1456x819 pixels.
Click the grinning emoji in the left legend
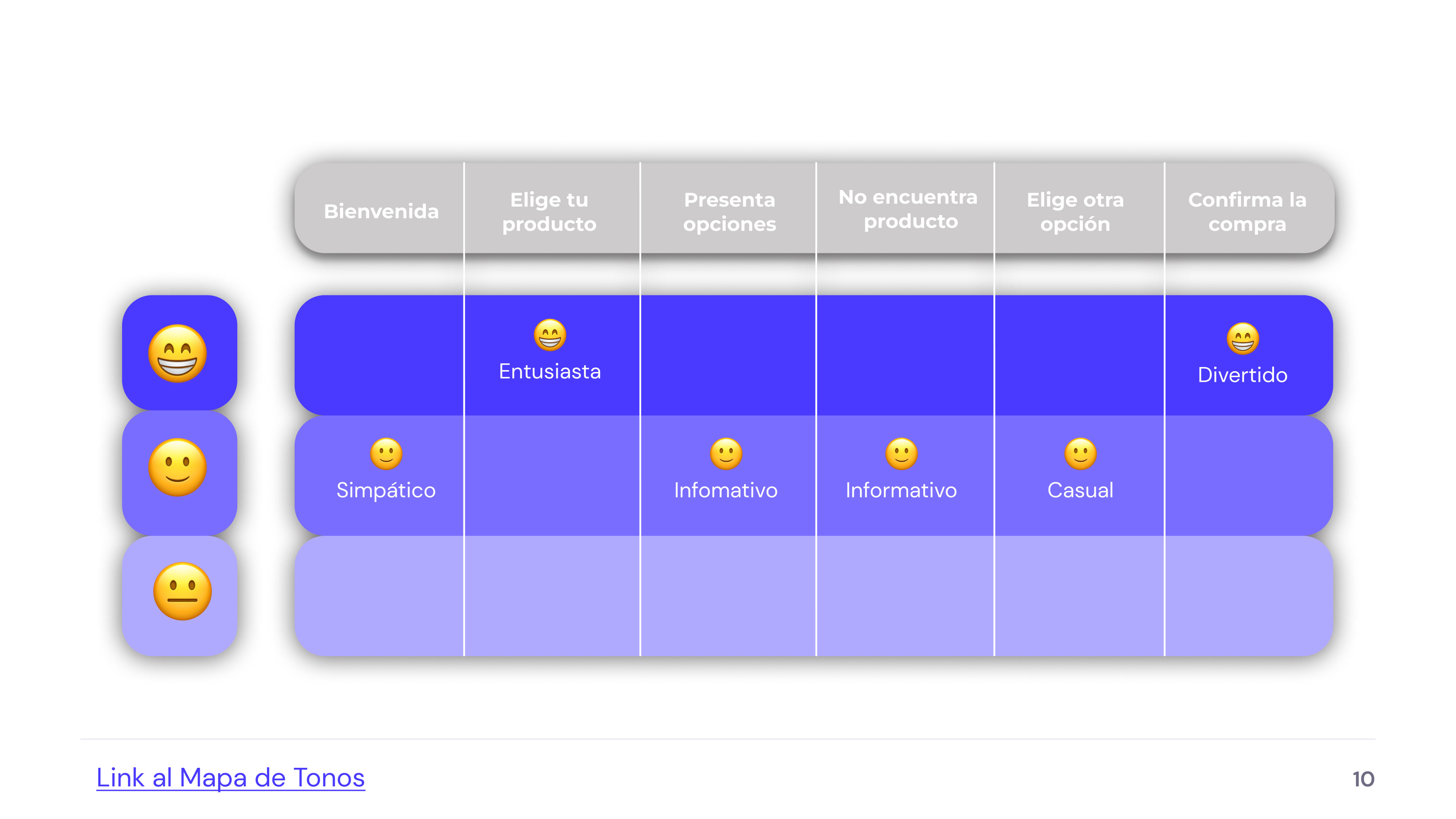tap(177, 353)
